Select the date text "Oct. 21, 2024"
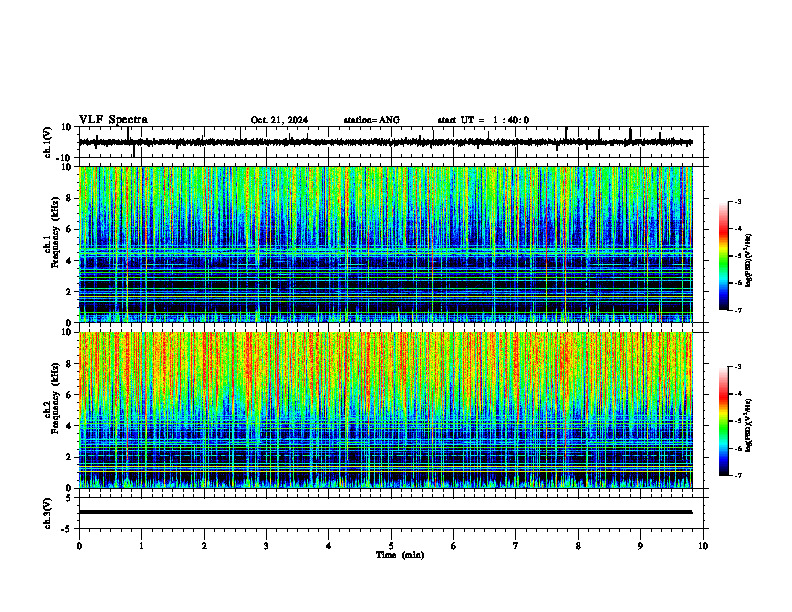Screen dimensions: 792x612 pyautogui.click(x=279, y=120)
